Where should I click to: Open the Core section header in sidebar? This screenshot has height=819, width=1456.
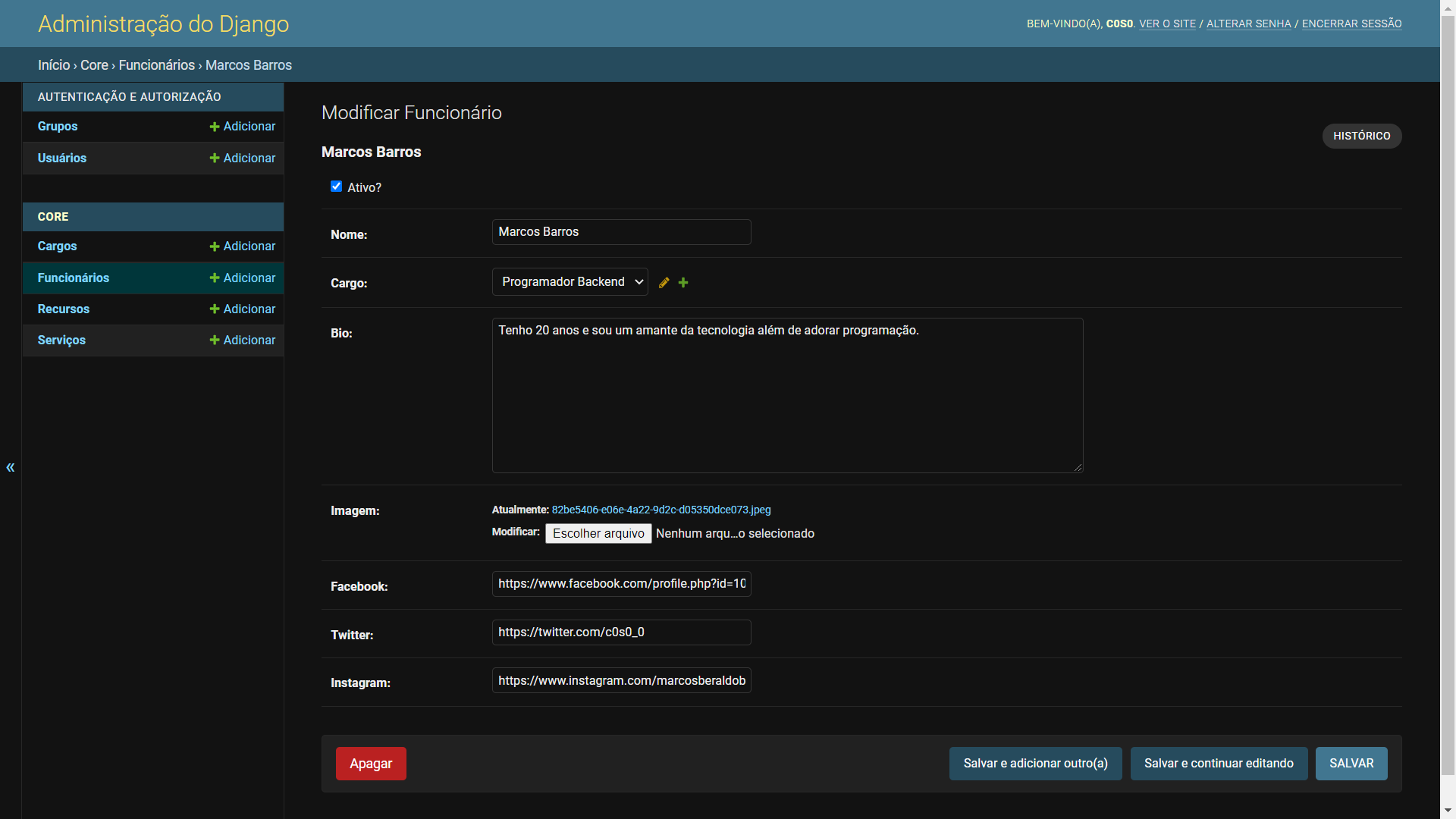click(53, 217)
